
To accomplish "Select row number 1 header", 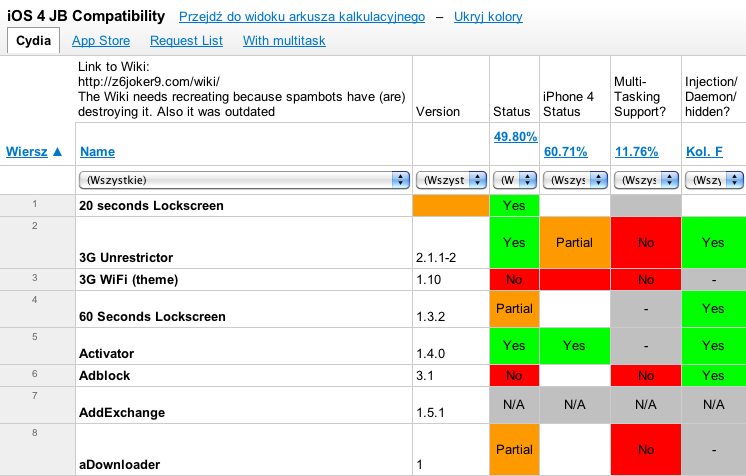I will click(x=37, y=206).
